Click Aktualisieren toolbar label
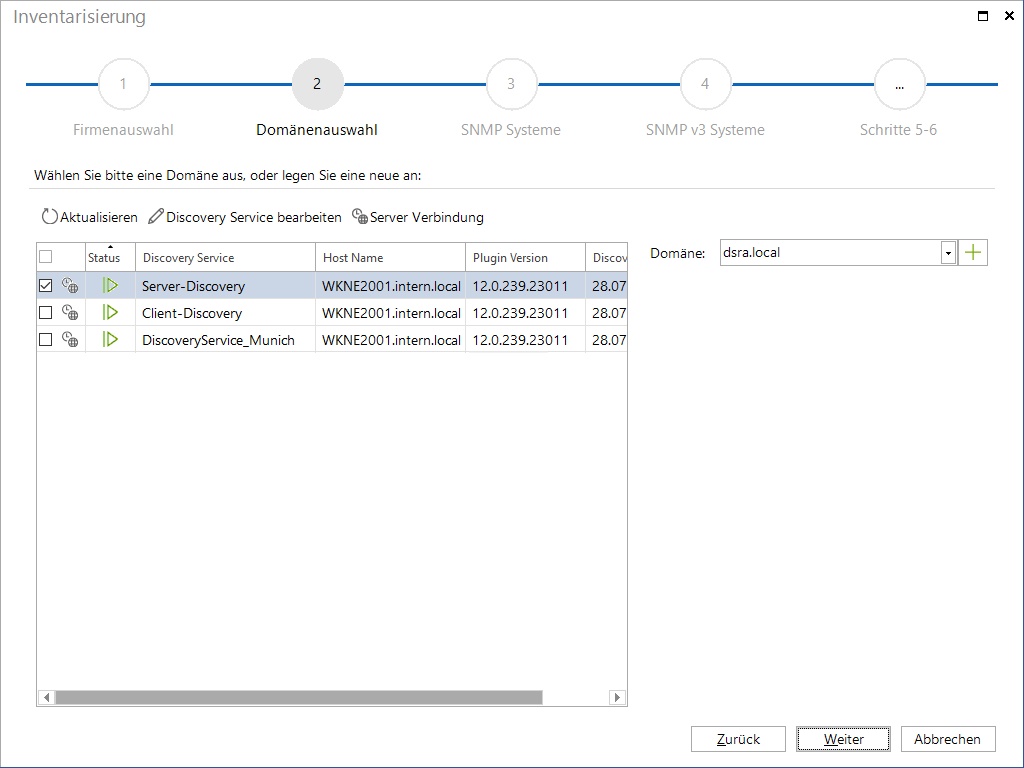The width and height of the screenshot is (1024, 768). coord(99,217)
